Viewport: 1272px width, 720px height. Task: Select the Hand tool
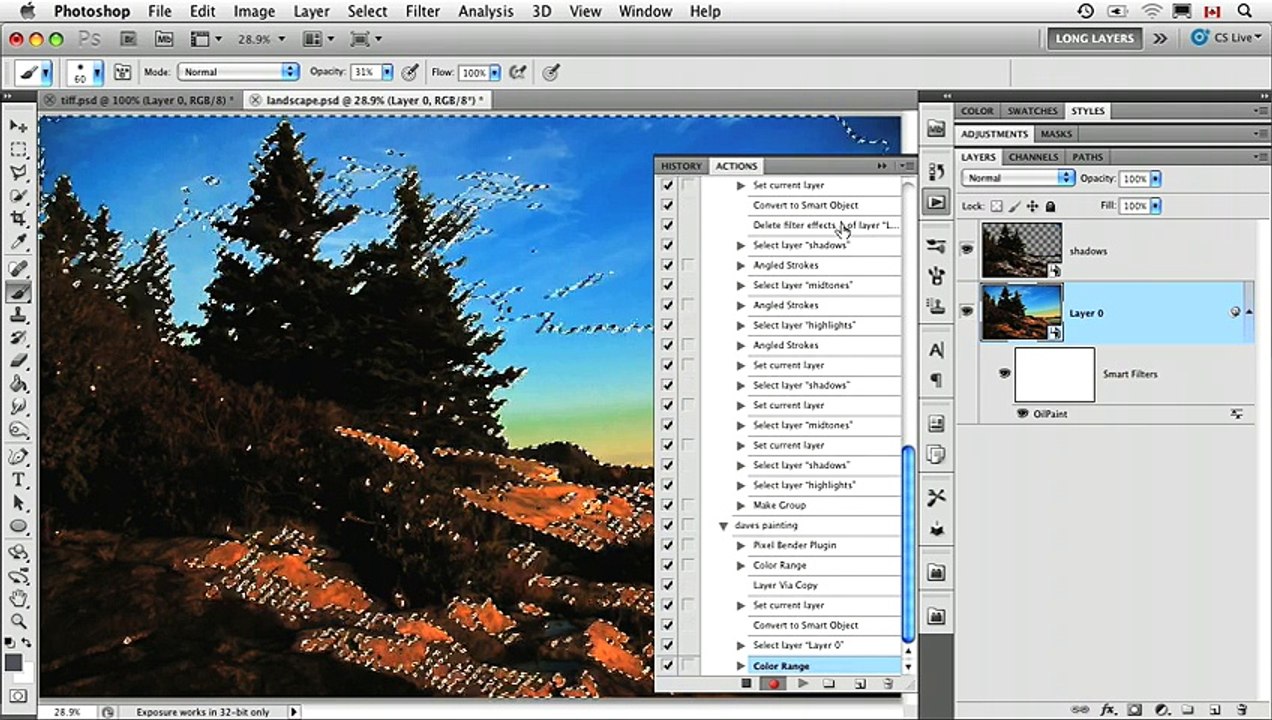pos(18,598)
